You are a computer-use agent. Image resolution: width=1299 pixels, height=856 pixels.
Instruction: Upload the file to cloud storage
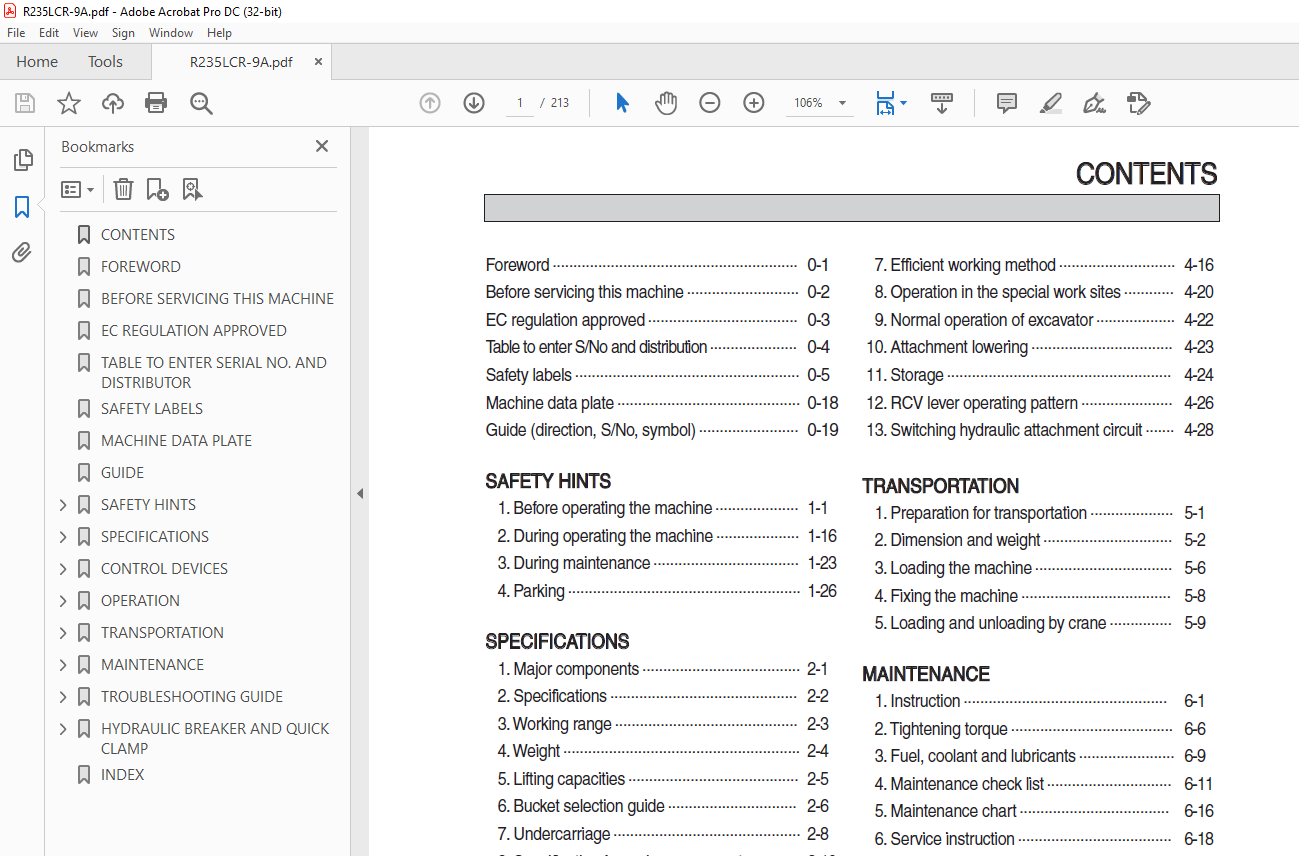tap(113, 103)
